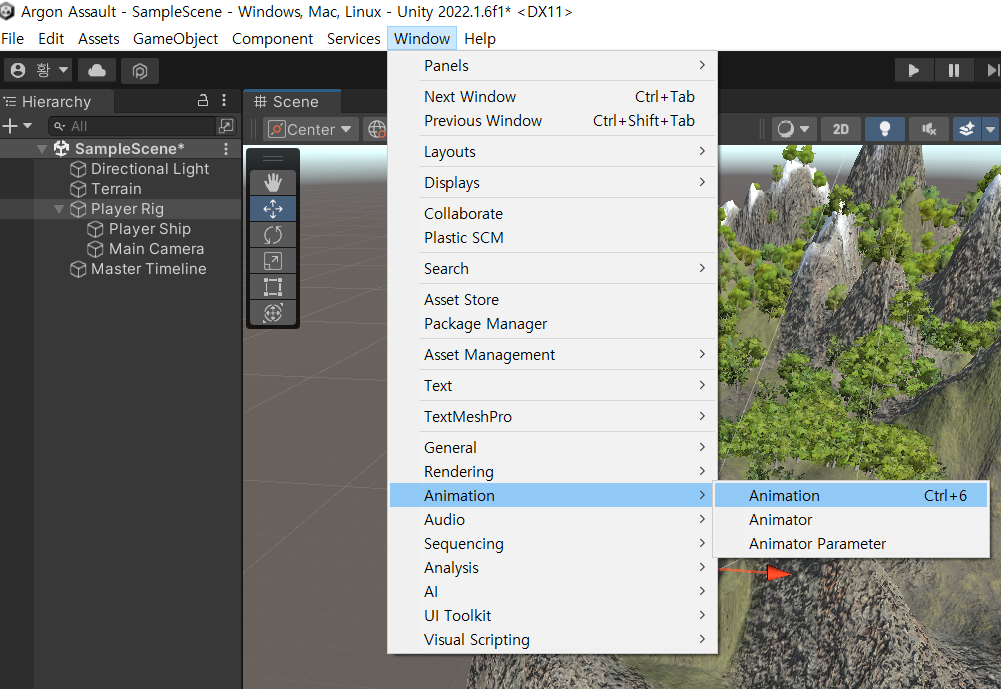This screenshot has height=689, width=1001.
Task: Open the File menu
Action: click(13, 39)
